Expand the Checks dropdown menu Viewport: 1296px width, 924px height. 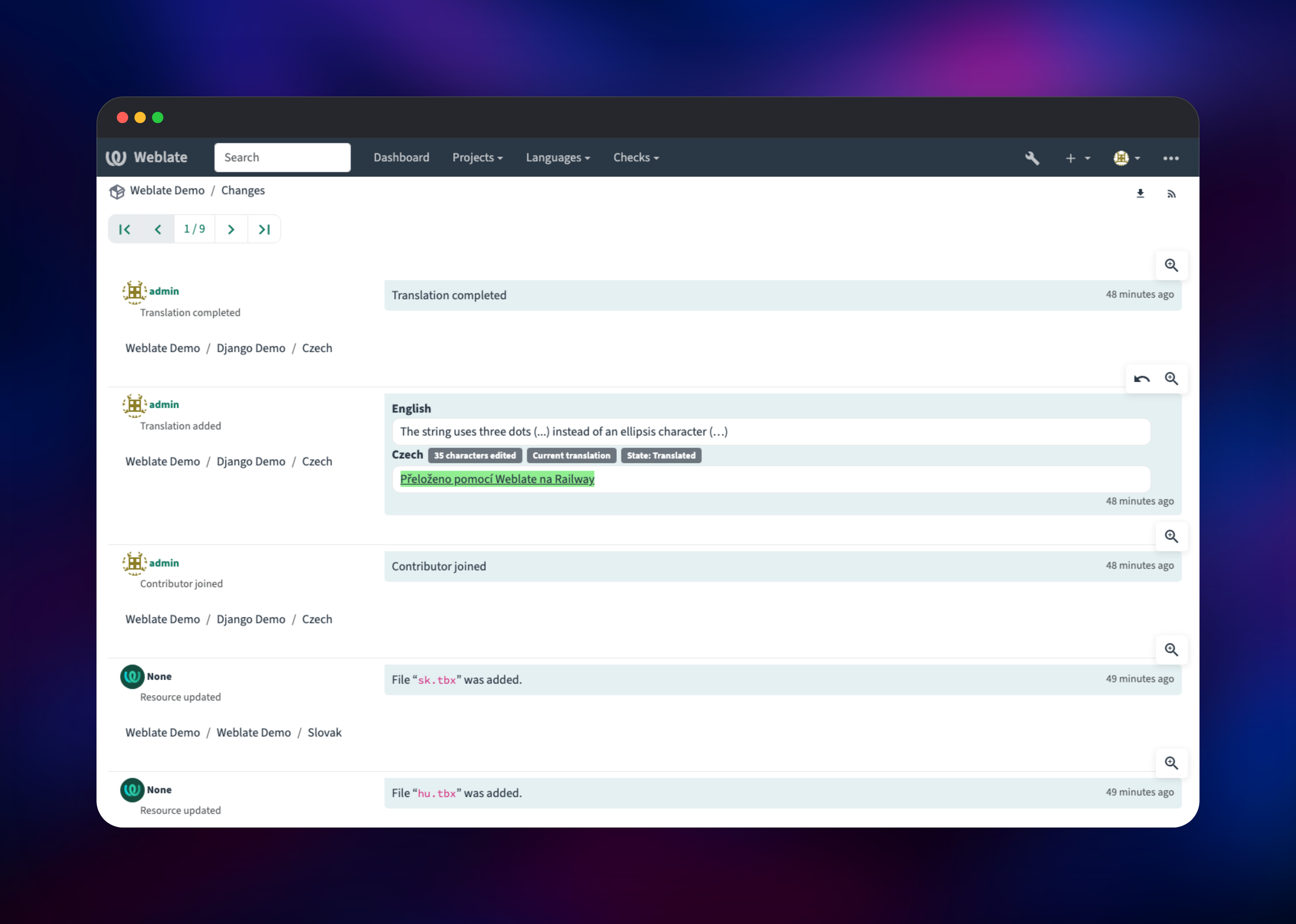pyautogui.click(x=636, y=158)
